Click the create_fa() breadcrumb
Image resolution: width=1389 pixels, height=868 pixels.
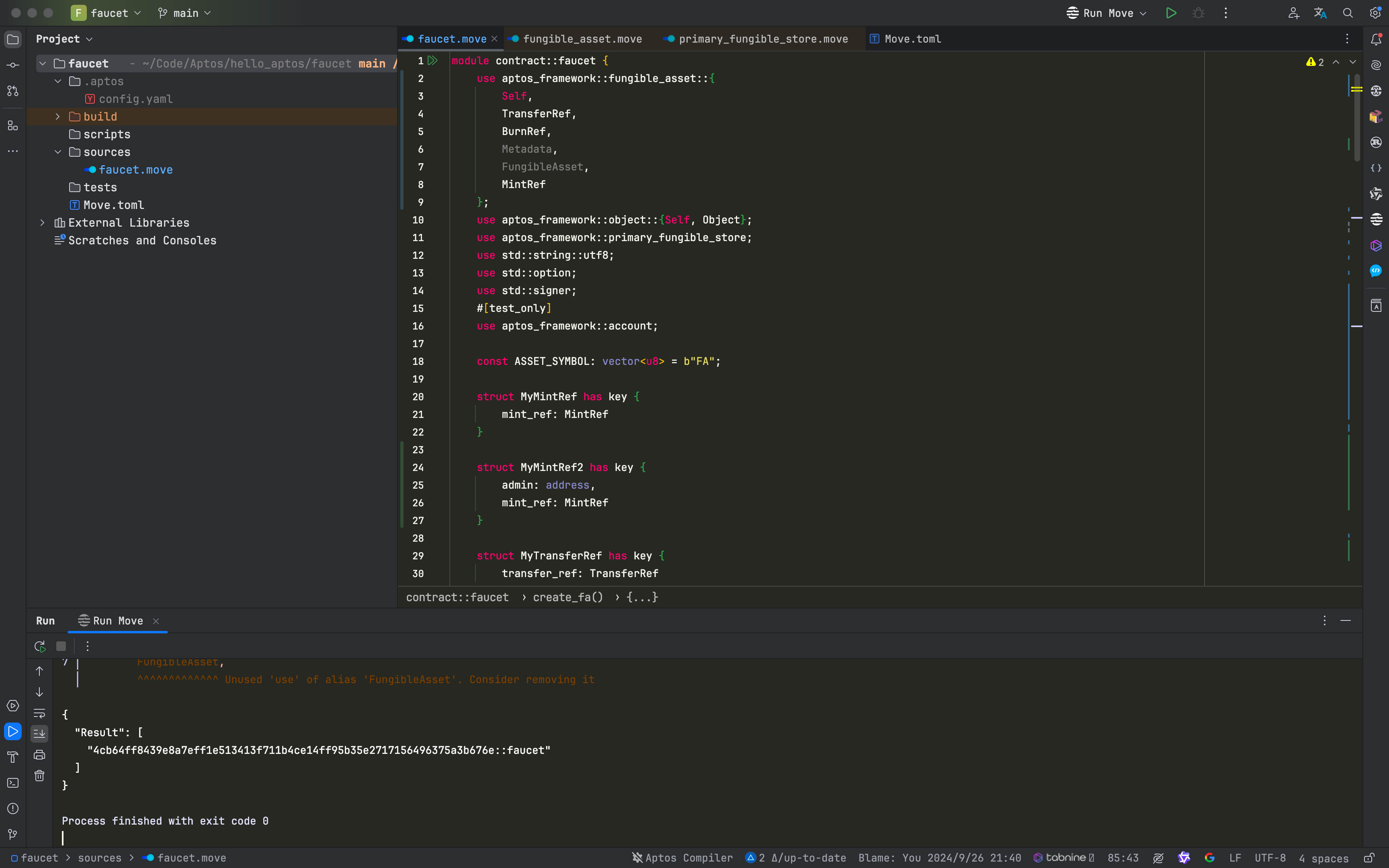(567, 597)
